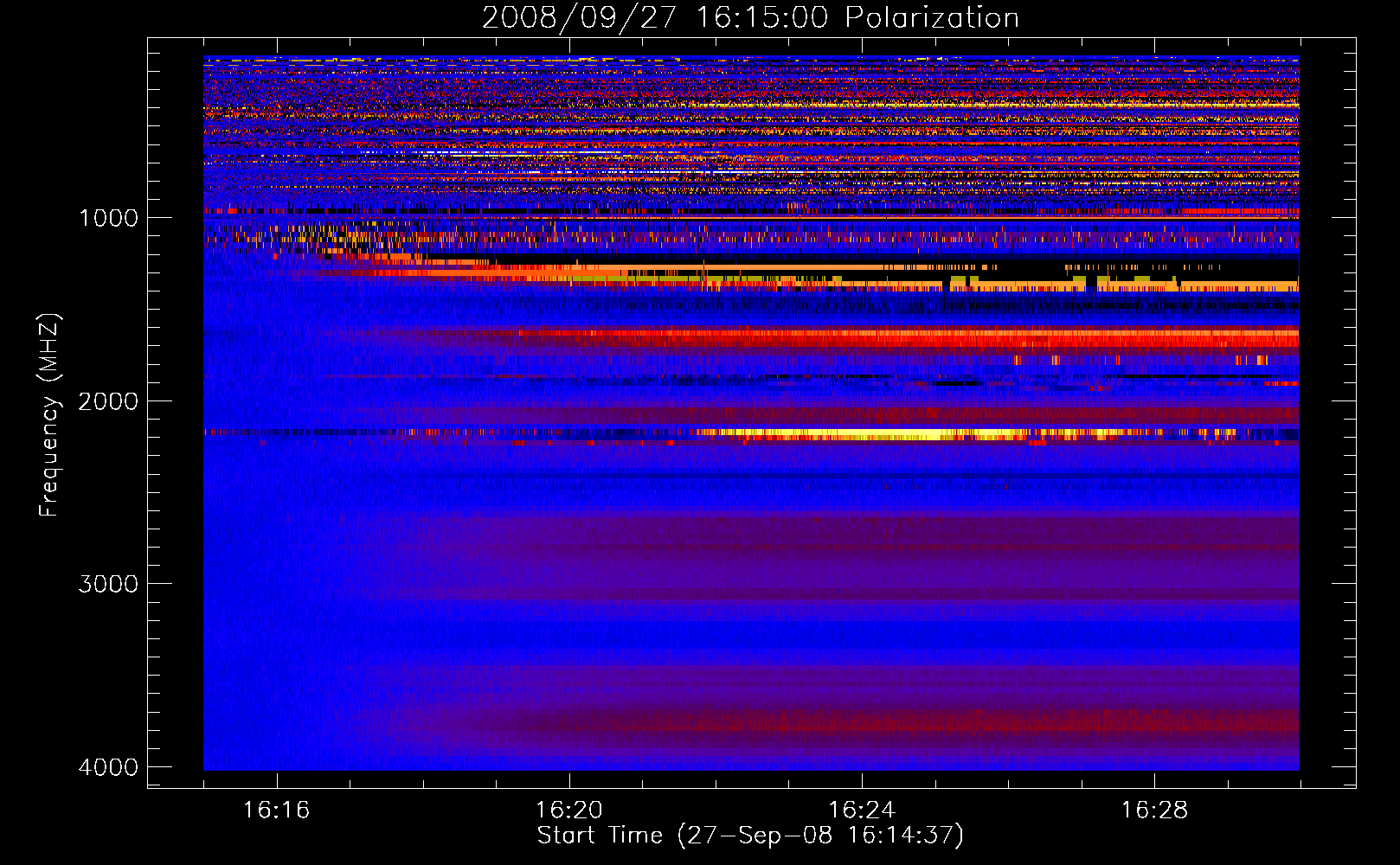Click the 16:24 time tick label
This screenshot has width=1400, height=865.
tap(862, 811)
